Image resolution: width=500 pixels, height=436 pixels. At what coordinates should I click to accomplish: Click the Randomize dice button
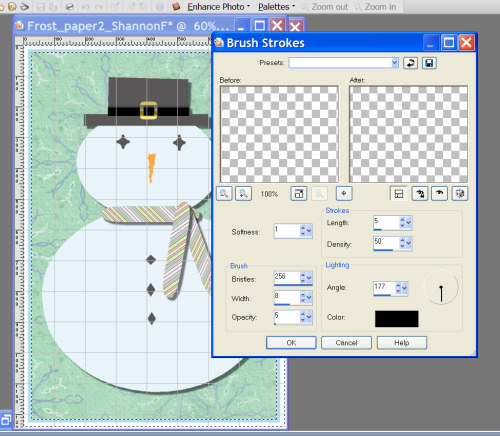(x=460, y=194)
